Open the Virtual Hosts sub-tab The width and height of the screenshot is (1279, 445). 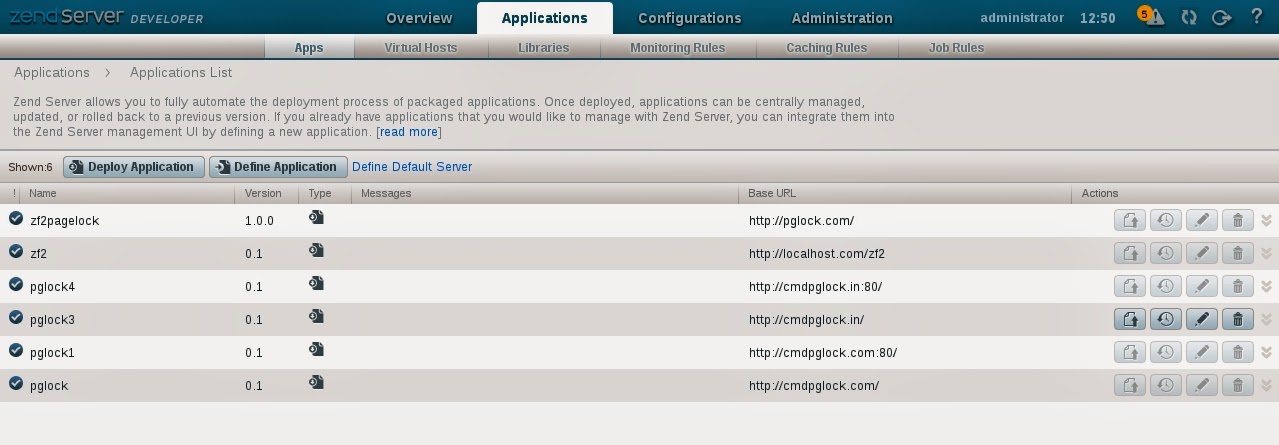pos(421,48)
